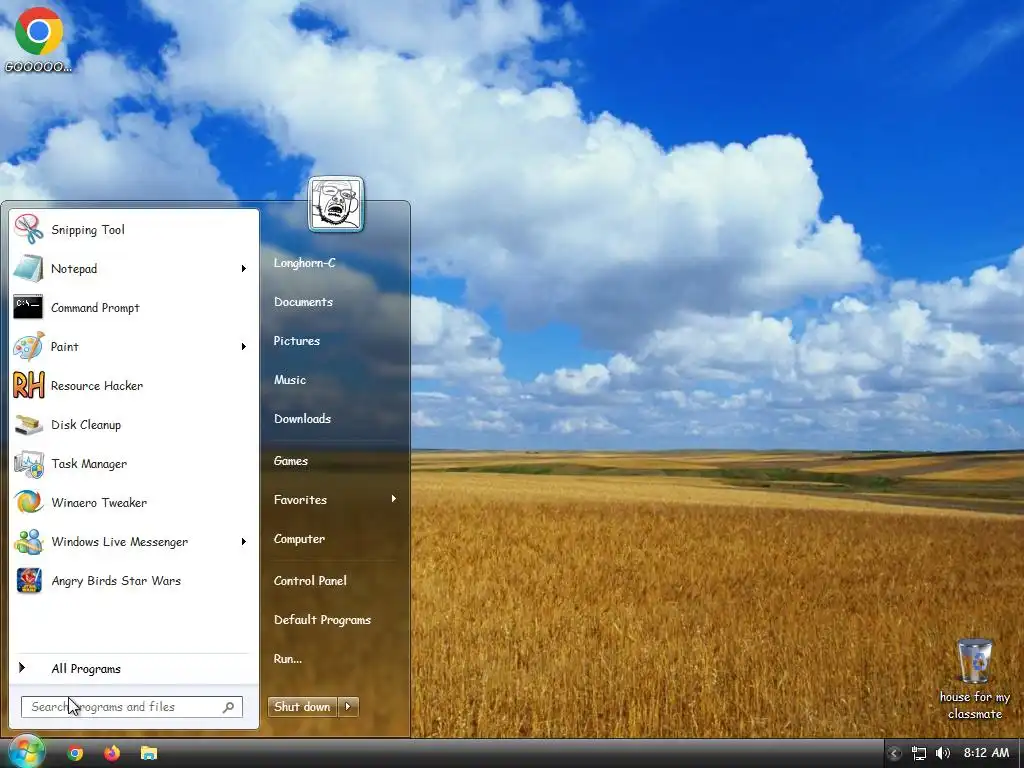Click the Angry Birds Star Wars icon
Viewport: 1024px width, 768px height.
point(29,581)
